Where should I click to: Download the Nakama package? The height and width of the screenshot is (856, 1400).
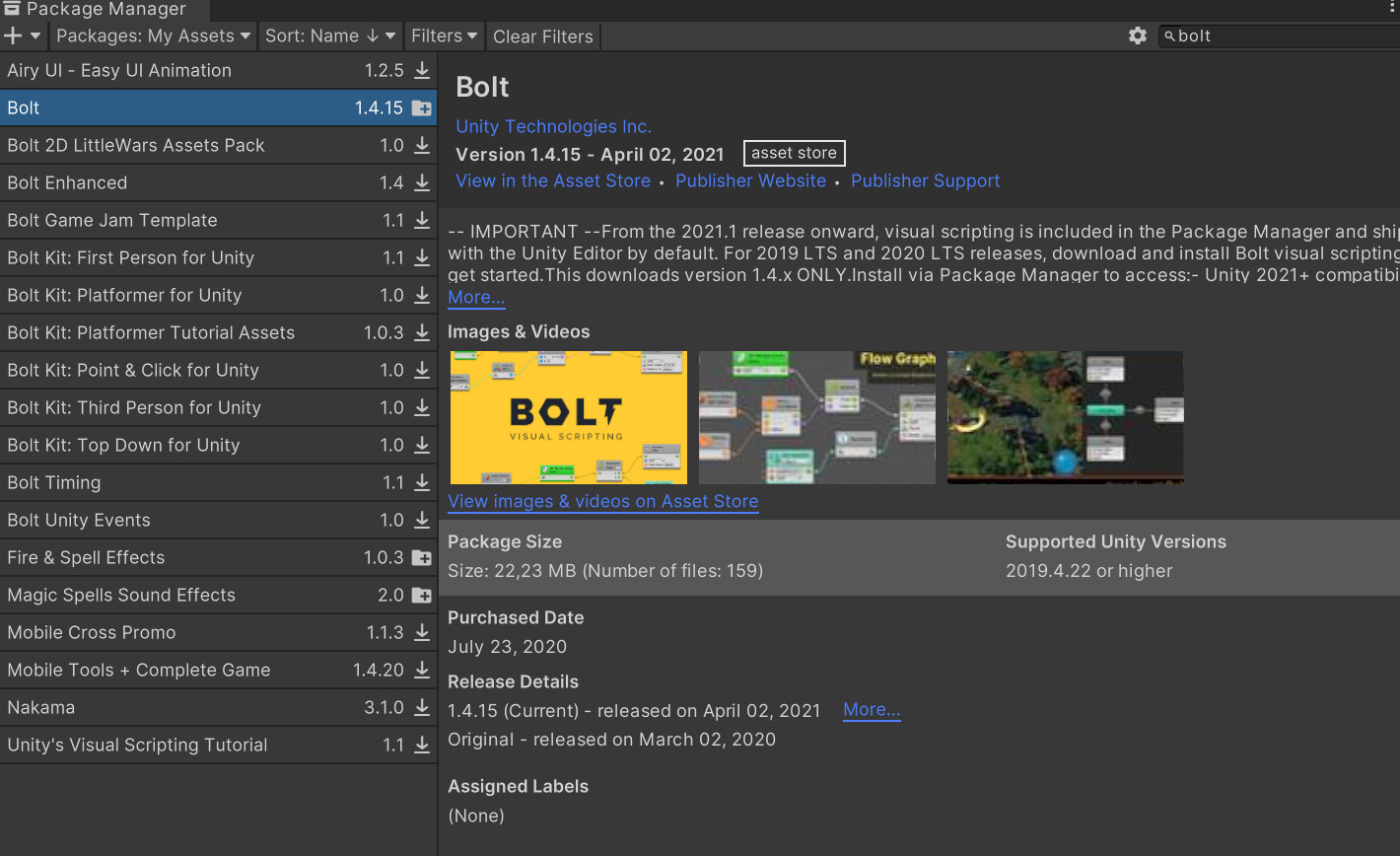[x=422, y=707]
